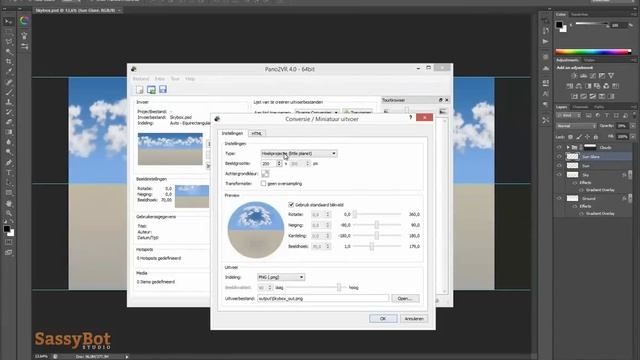Image resolution: width=640 pixels, height=360 pixels.
Task: Select the Horizontal Type tool
Action: (x=8, y=173)
